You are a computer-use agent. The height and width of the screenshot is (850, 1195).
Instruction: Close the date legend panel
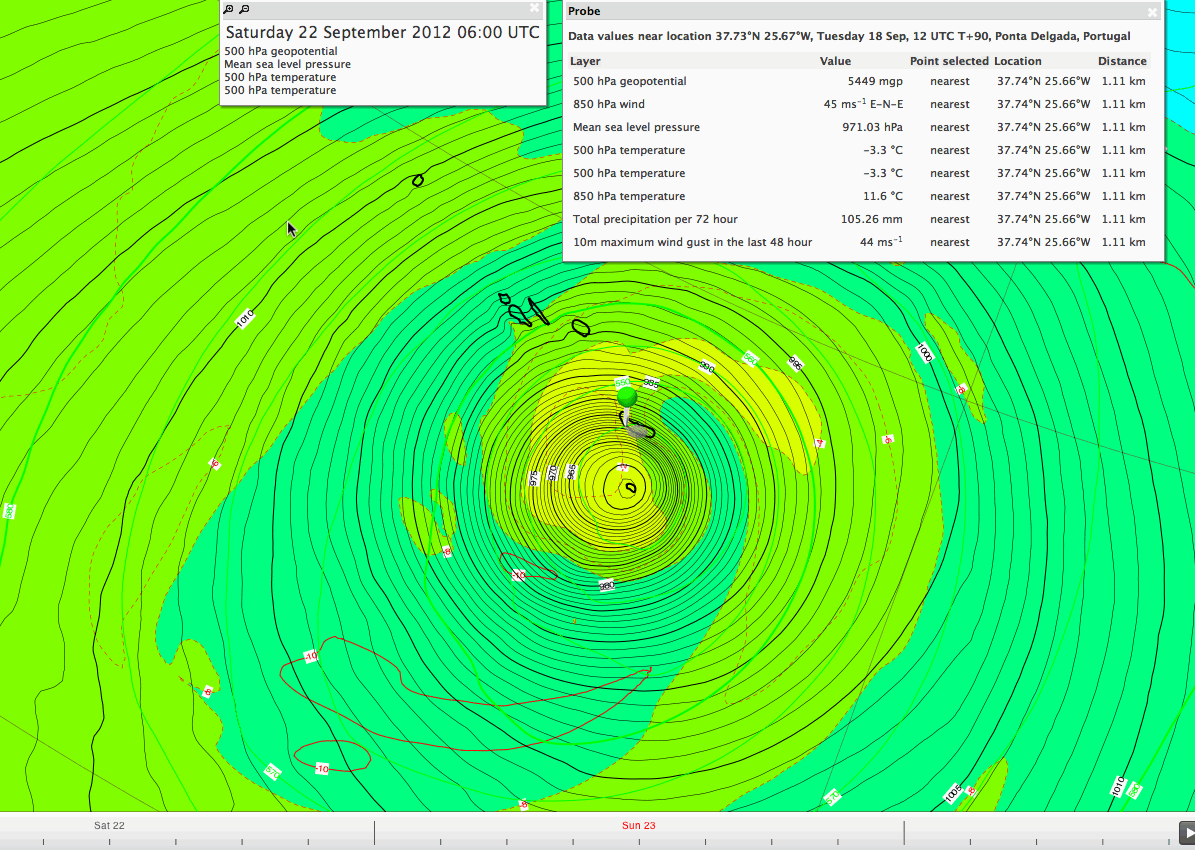click(x=534, y=8)
